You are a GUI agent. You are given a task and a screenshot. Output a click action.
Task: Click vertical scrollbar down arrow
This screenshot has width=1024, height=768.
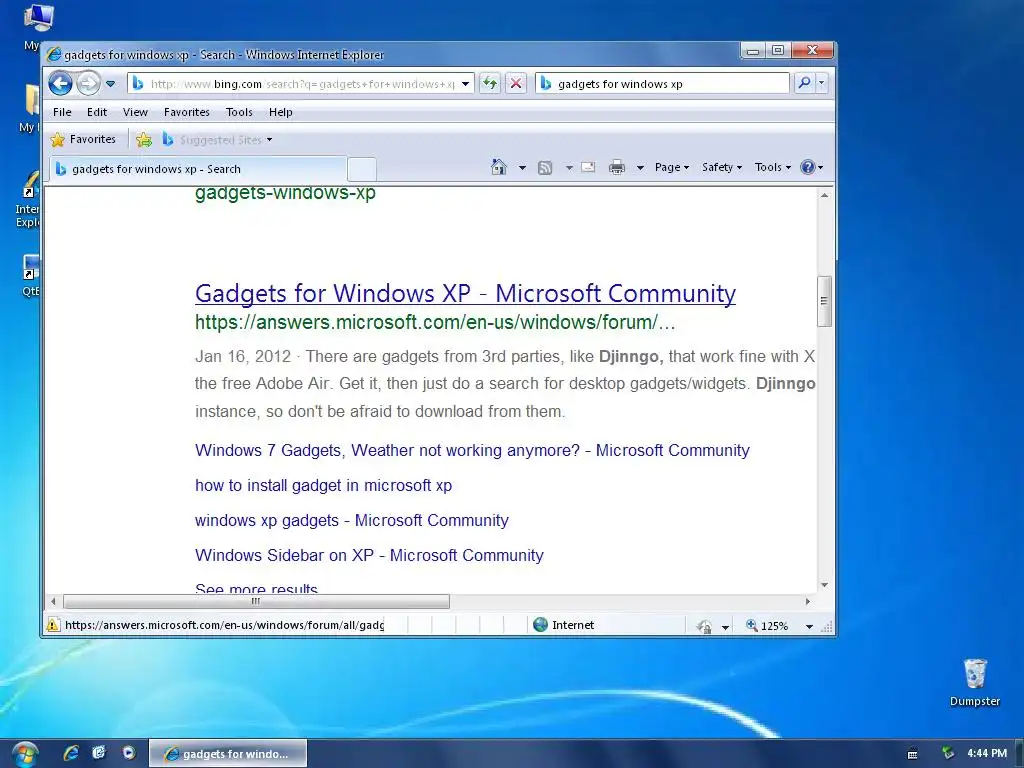pos(824,585)
